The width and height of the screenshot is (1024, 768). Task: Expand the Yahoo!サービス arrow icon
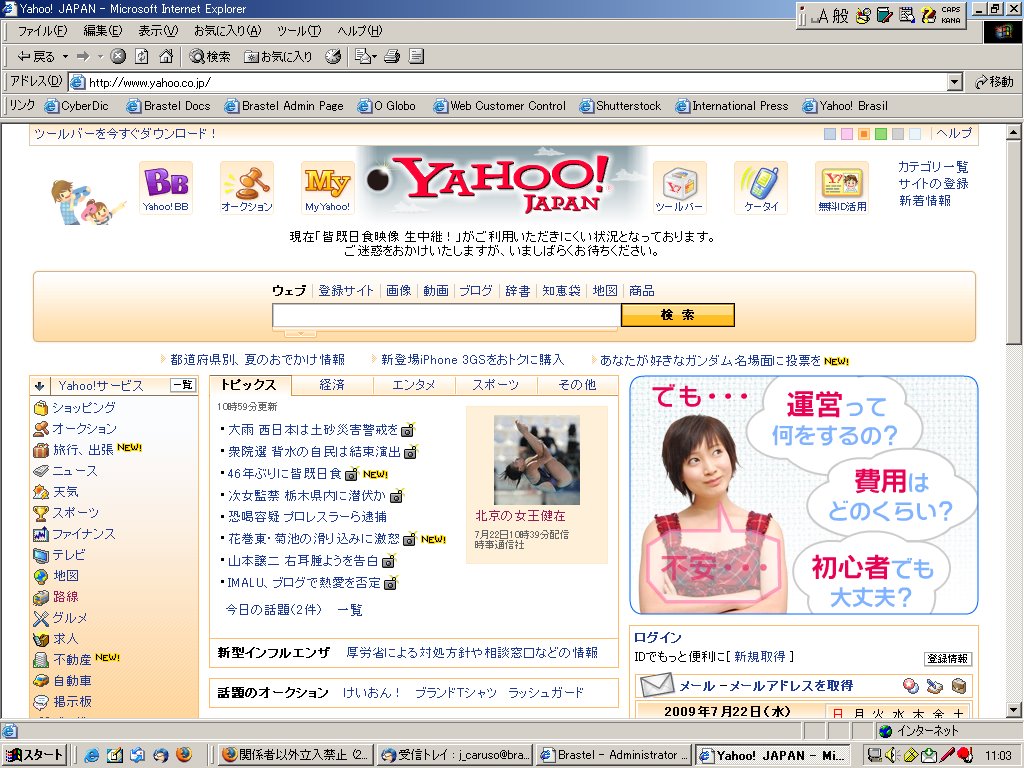pos(39,386)
